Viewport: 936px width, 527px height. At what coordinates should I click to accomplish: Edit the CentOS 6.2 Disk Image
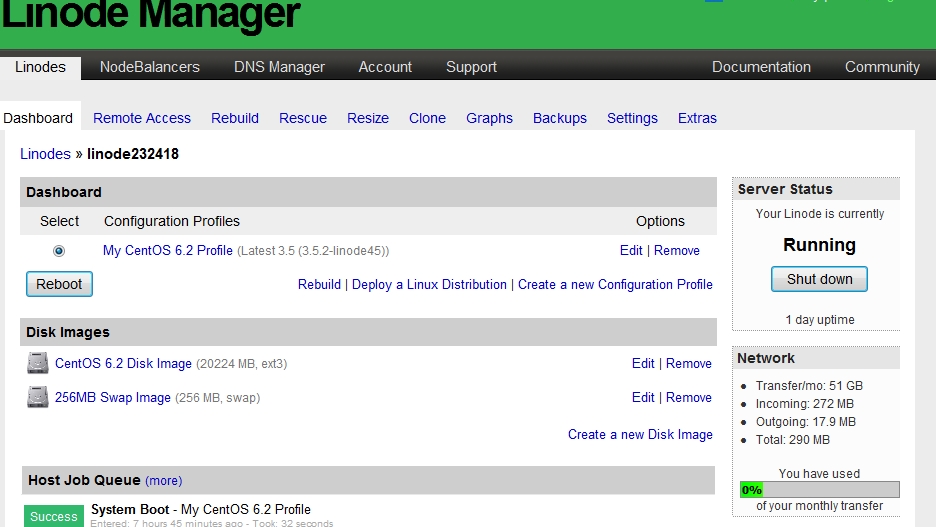(x=643, y=363)
